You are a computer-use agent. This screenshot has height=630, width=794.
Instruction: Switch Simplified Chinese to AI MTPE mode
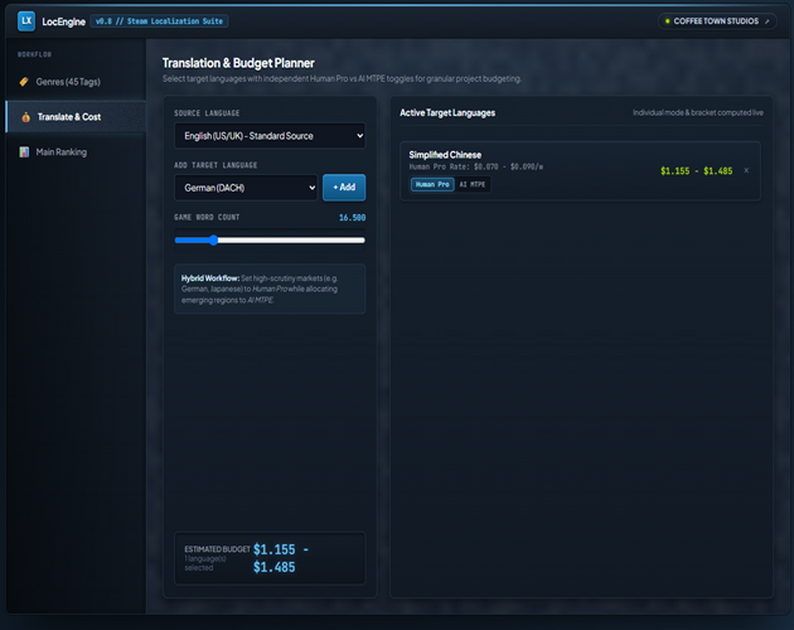tap(472, 184)
